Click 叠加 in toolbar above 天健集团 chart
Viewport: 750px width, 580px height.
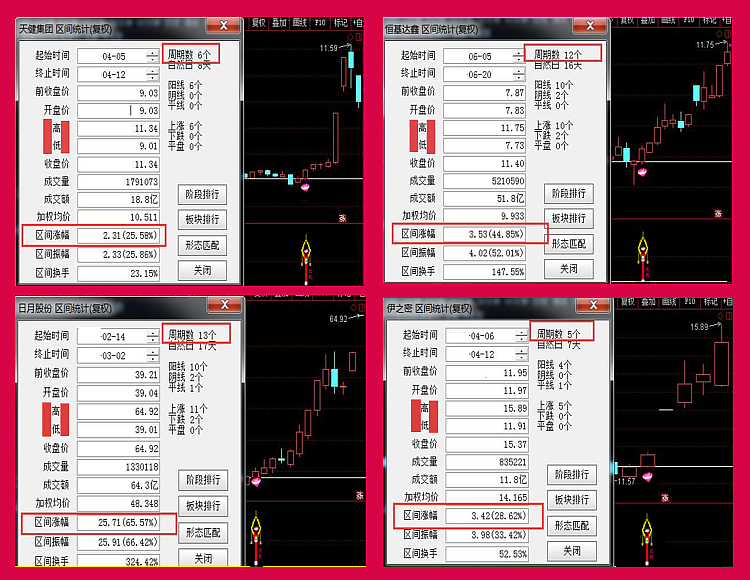(x=280, y=22)
